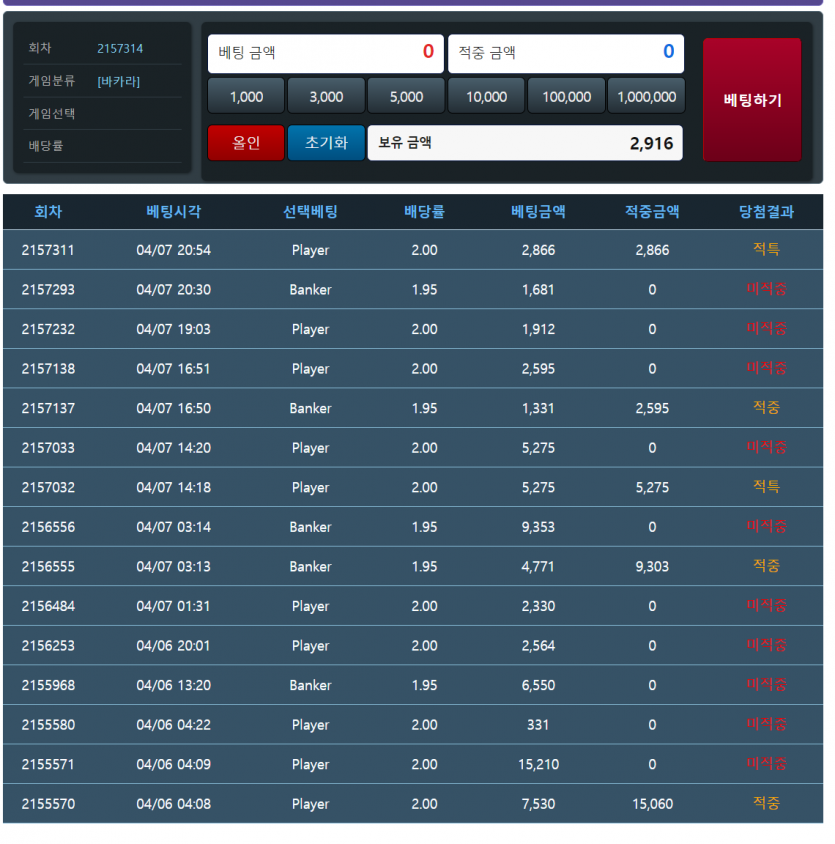Viewport: 835px width, 844px height.
Task: Reset bet with the 초기화 button
Action: point(326,143)
